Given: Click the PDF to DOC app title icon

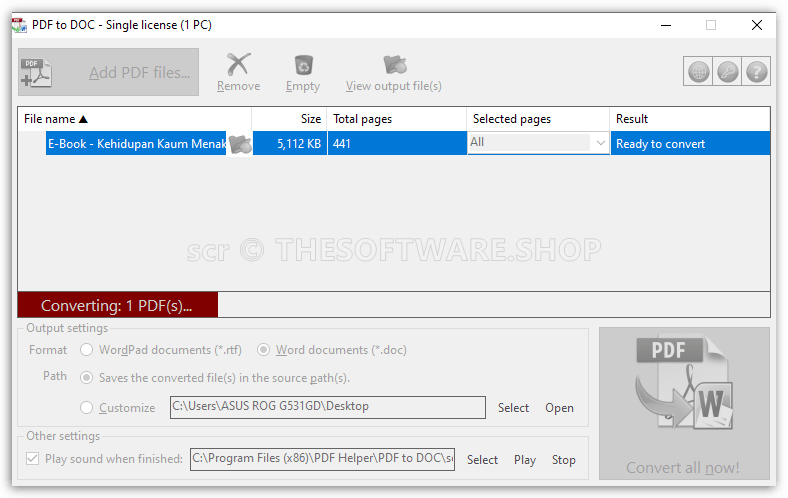Looking at the screenshot, I should tap(20, 25).
